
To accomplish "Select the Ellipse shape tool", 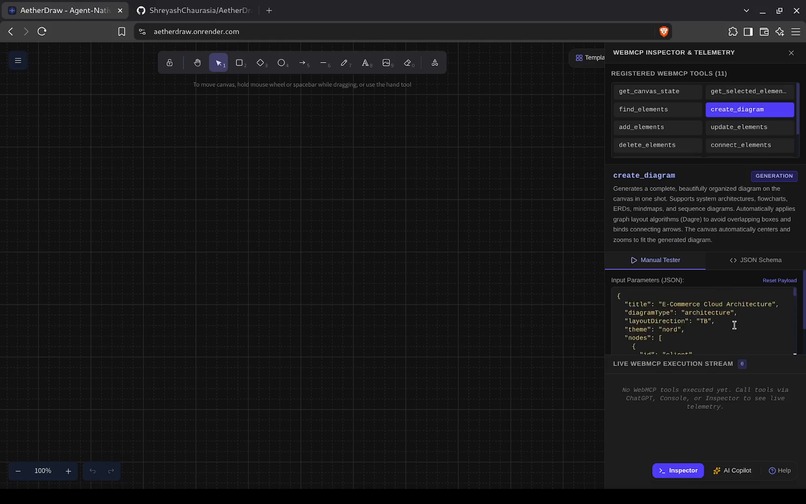I will pos(282,63).
